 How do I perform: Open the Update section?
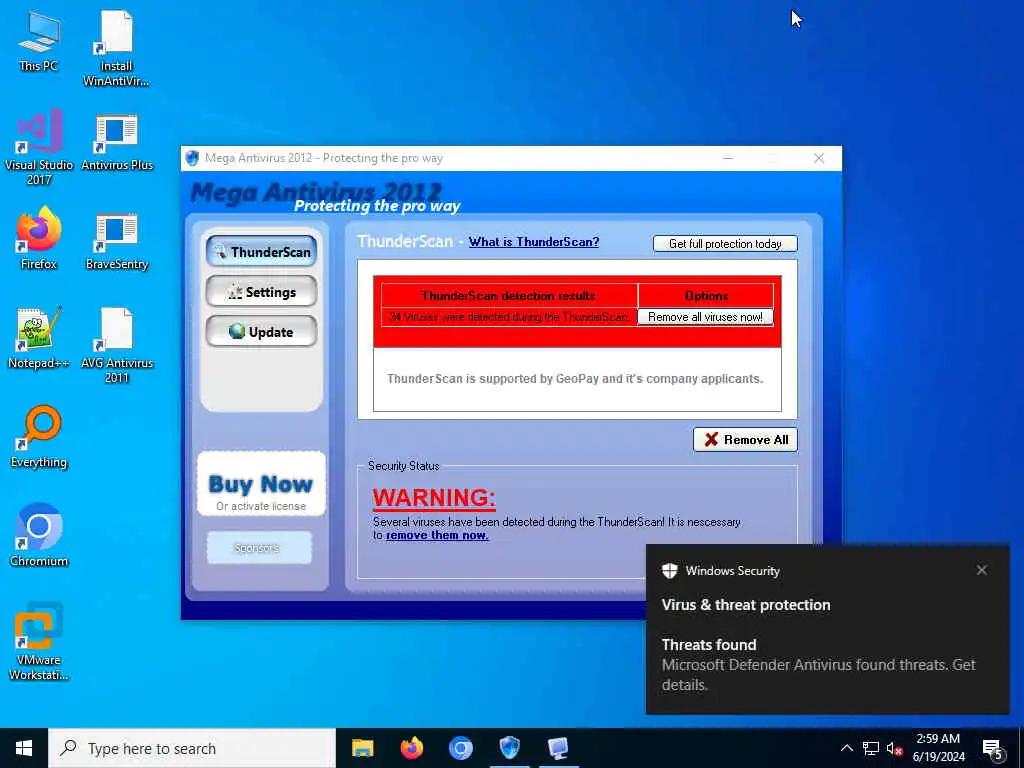[x=261, y=332]
